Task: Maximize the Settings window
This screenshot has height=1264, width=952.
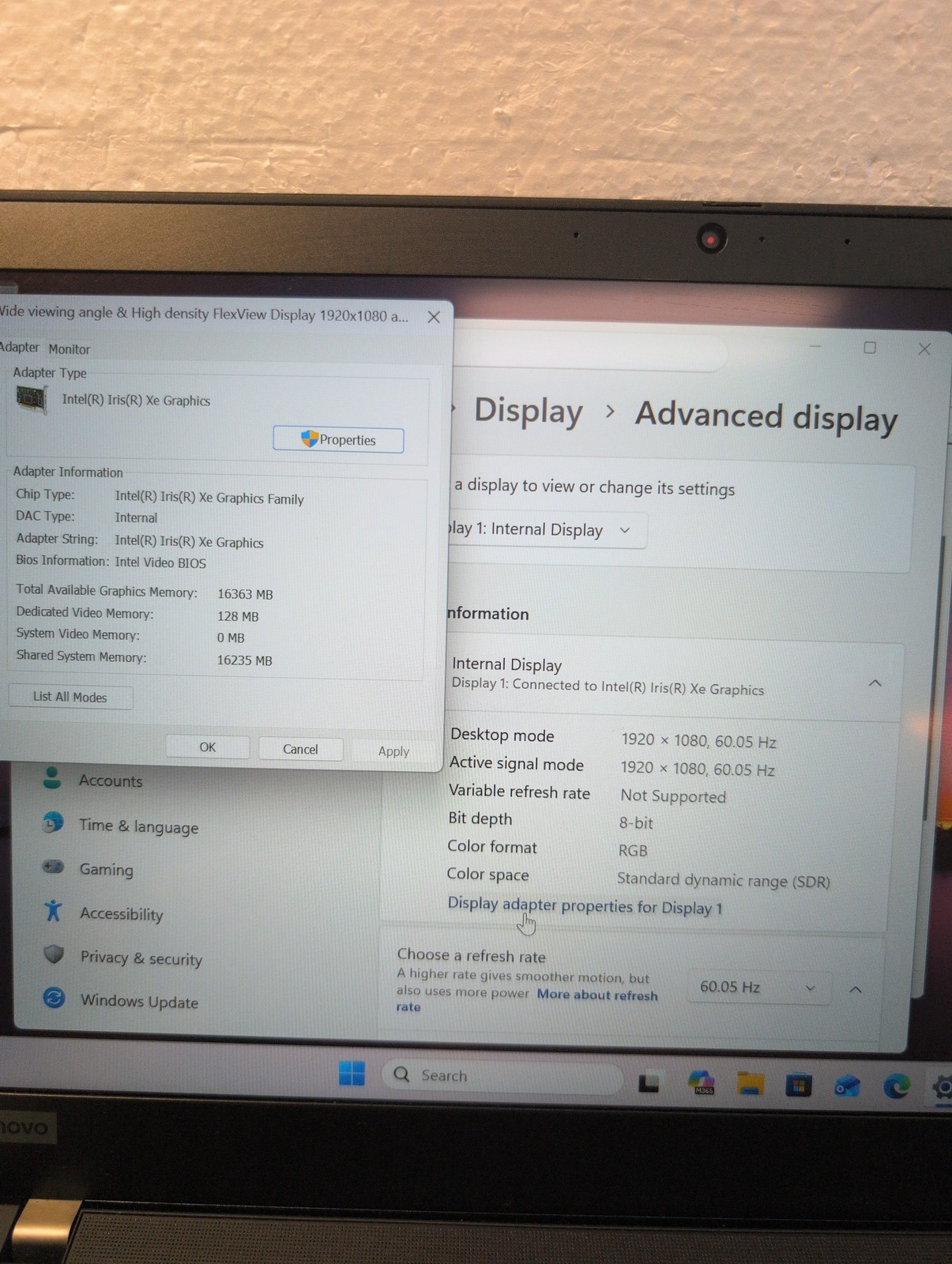Action: 869,348
